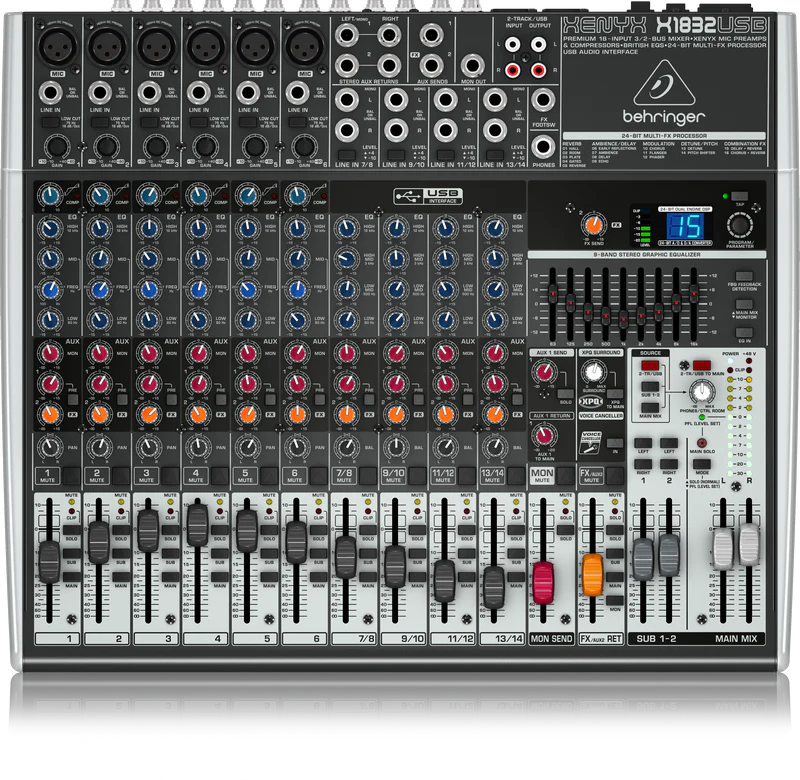
Task: Click the solo Mode button
Action: click(702, 465)
